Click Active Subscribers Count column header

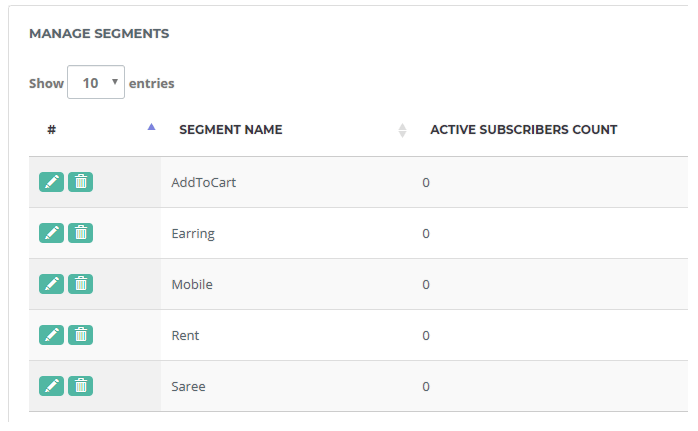524,130
